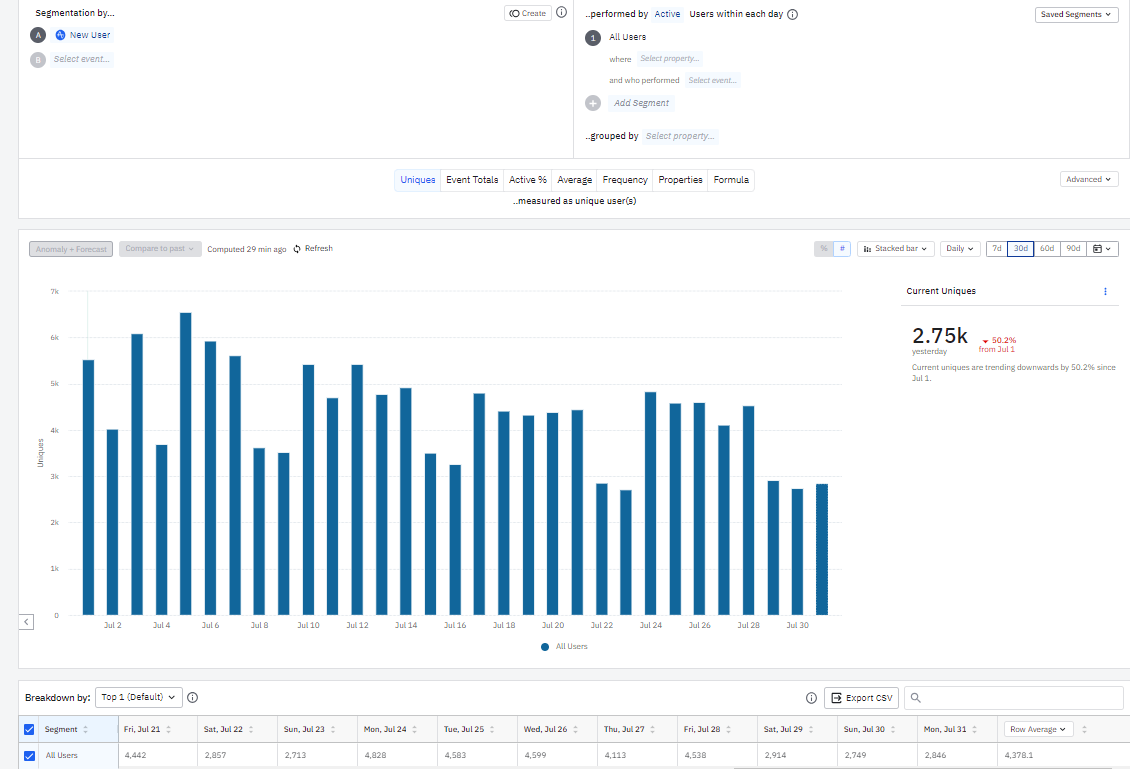The width and height of the screenshot is (1130, 769).
Task: Click the Export CSV button
Action: point(862,698)
